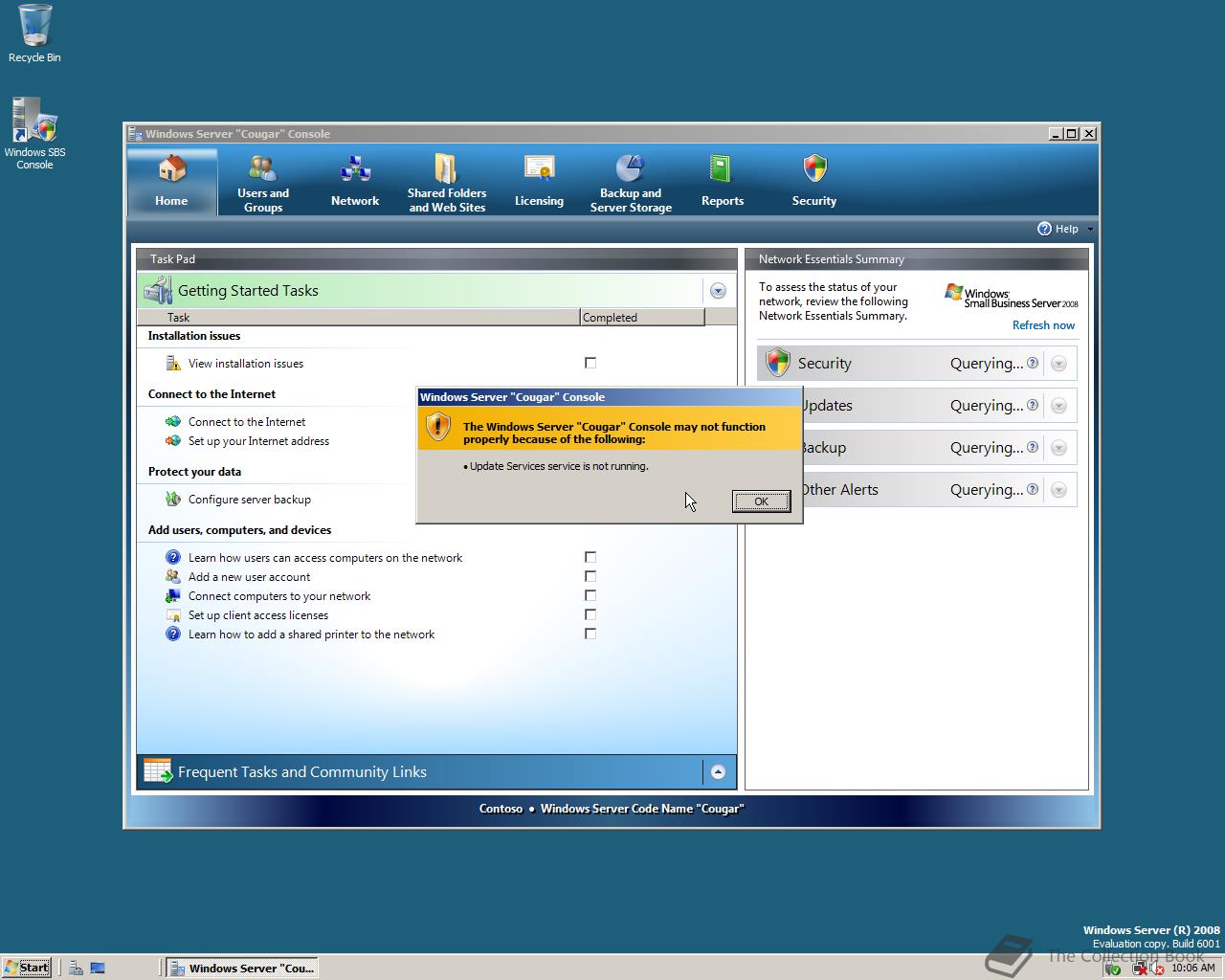Click the Help text label
The width and height of the screenshot is (1225, 980).
point(1067,229)
